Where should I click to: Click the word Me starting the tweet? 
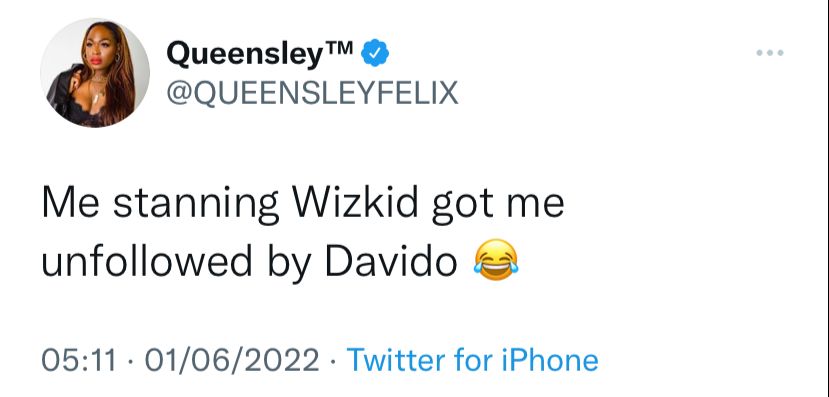coord(70,203)
